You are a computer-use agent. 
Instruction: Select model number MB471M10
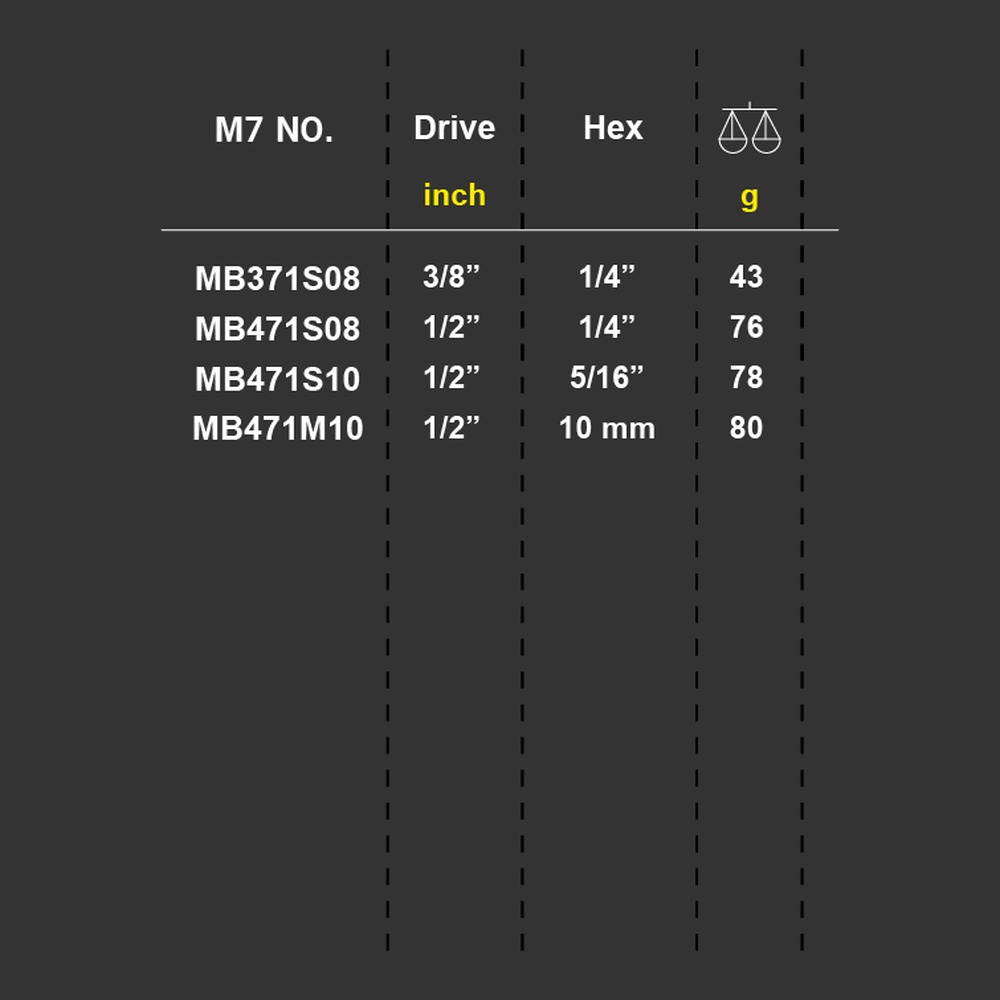[277, 428]
